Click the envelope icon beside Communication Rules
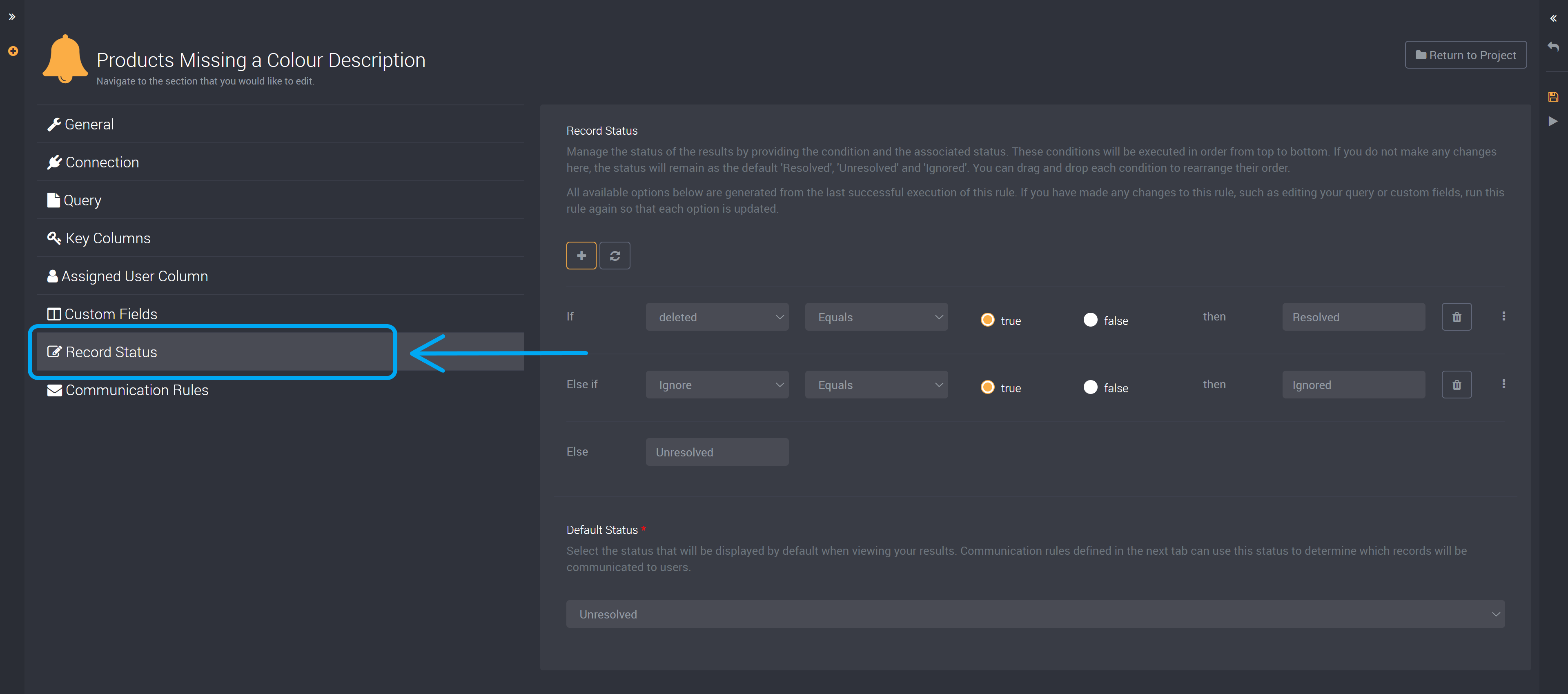The height and width of the screenshot is (694, 1568). click(x=55, y=390)
